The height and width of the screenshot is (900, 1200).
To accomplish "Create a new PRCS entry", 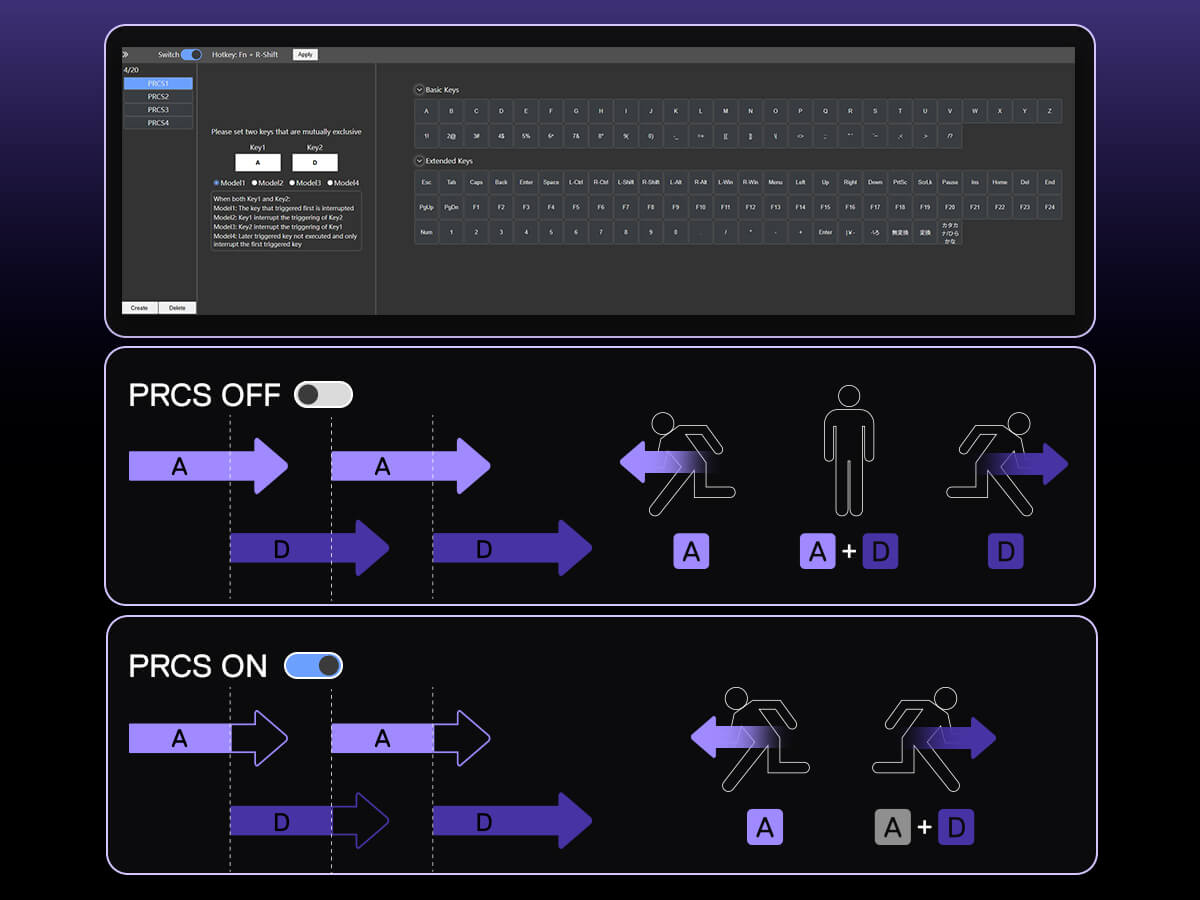I will (140, 308).
